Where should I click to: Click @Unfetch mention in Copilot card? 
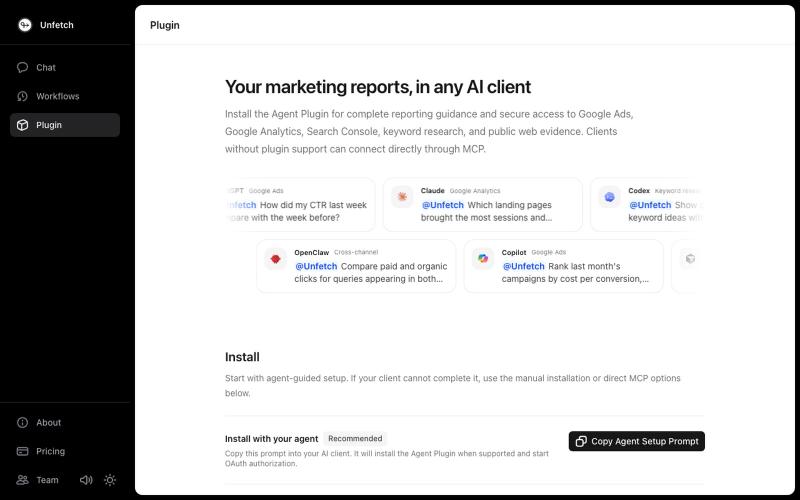point(523,266)
